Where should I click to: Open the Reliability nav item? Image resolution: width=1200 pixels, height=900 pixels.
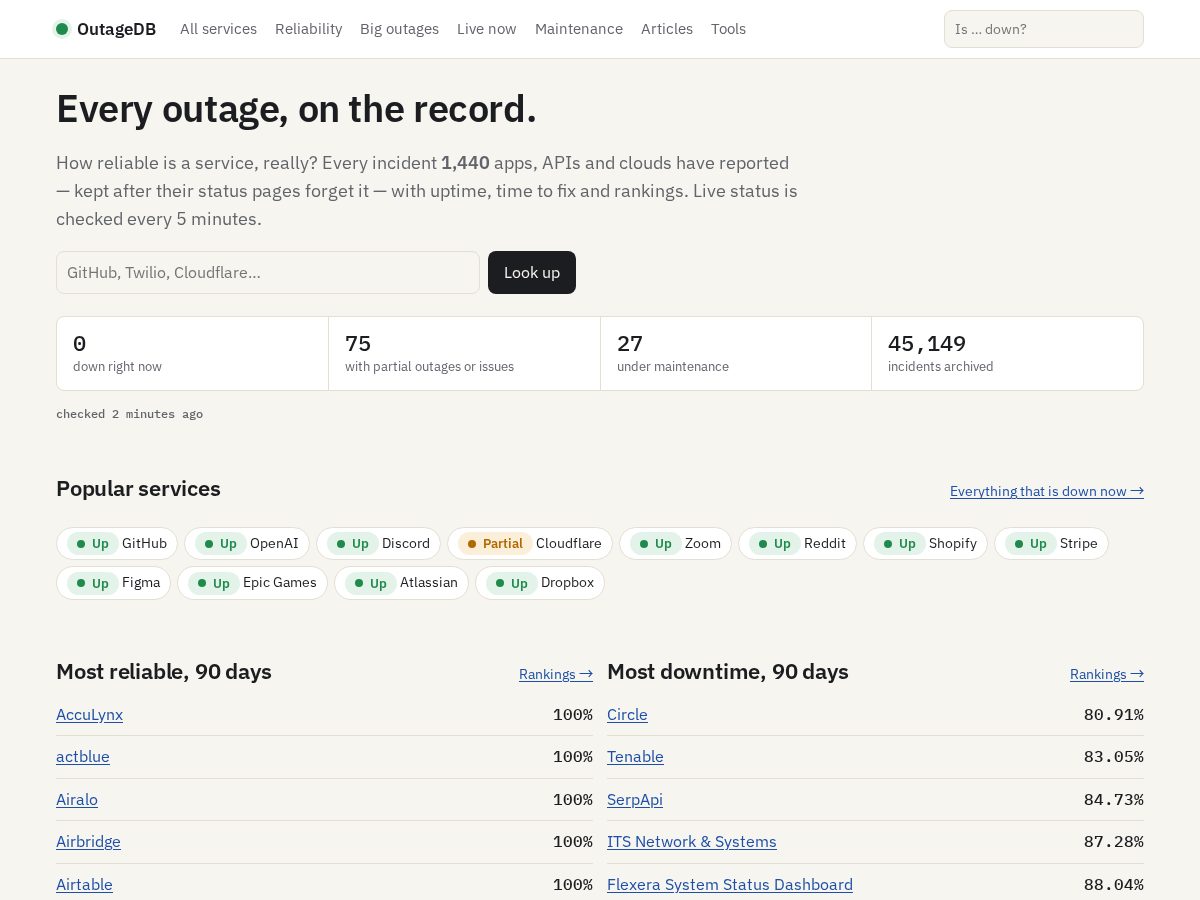(308, 29)
